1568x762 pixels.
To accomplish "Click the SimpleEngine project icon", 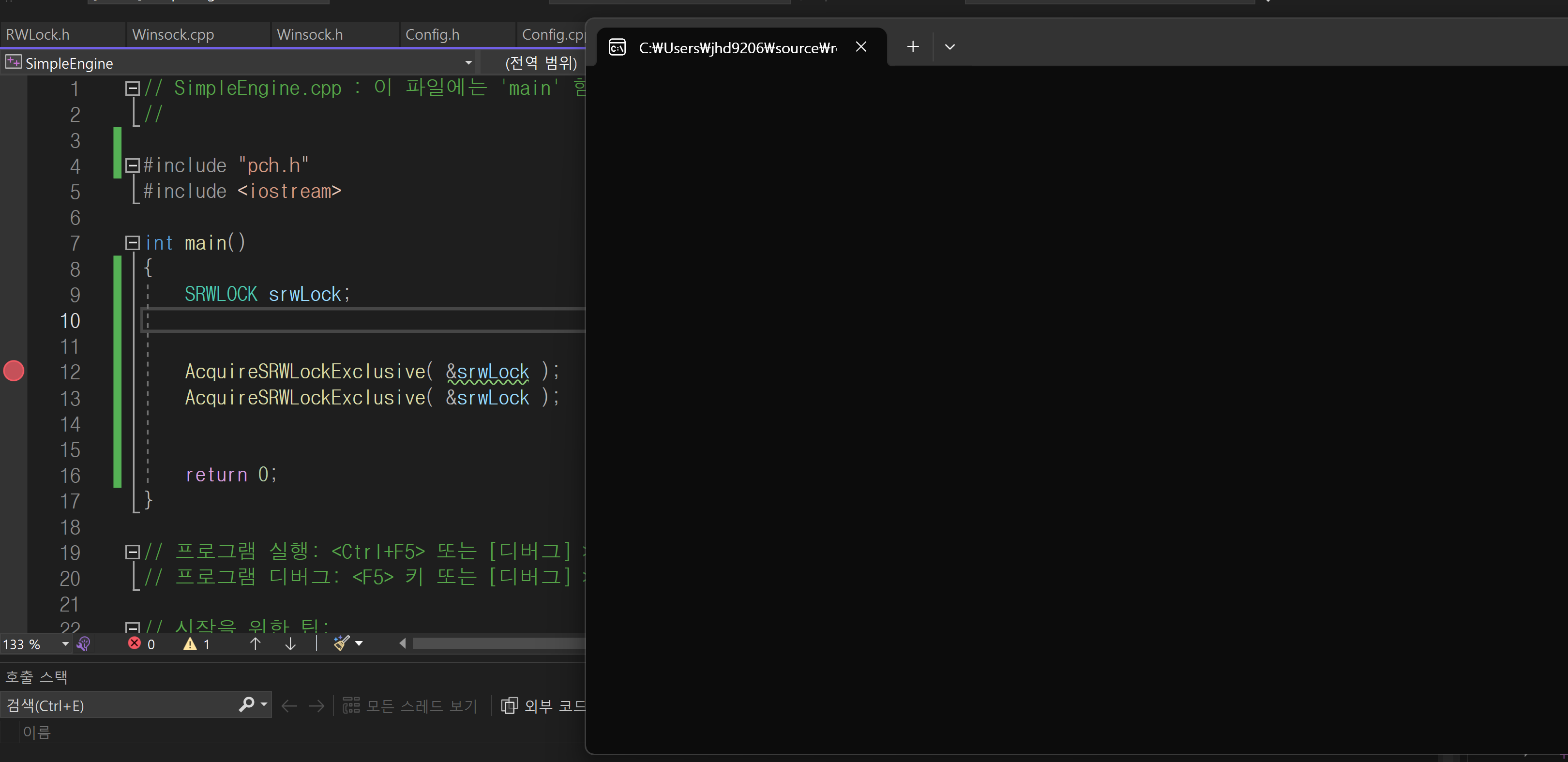I will 14,62.
